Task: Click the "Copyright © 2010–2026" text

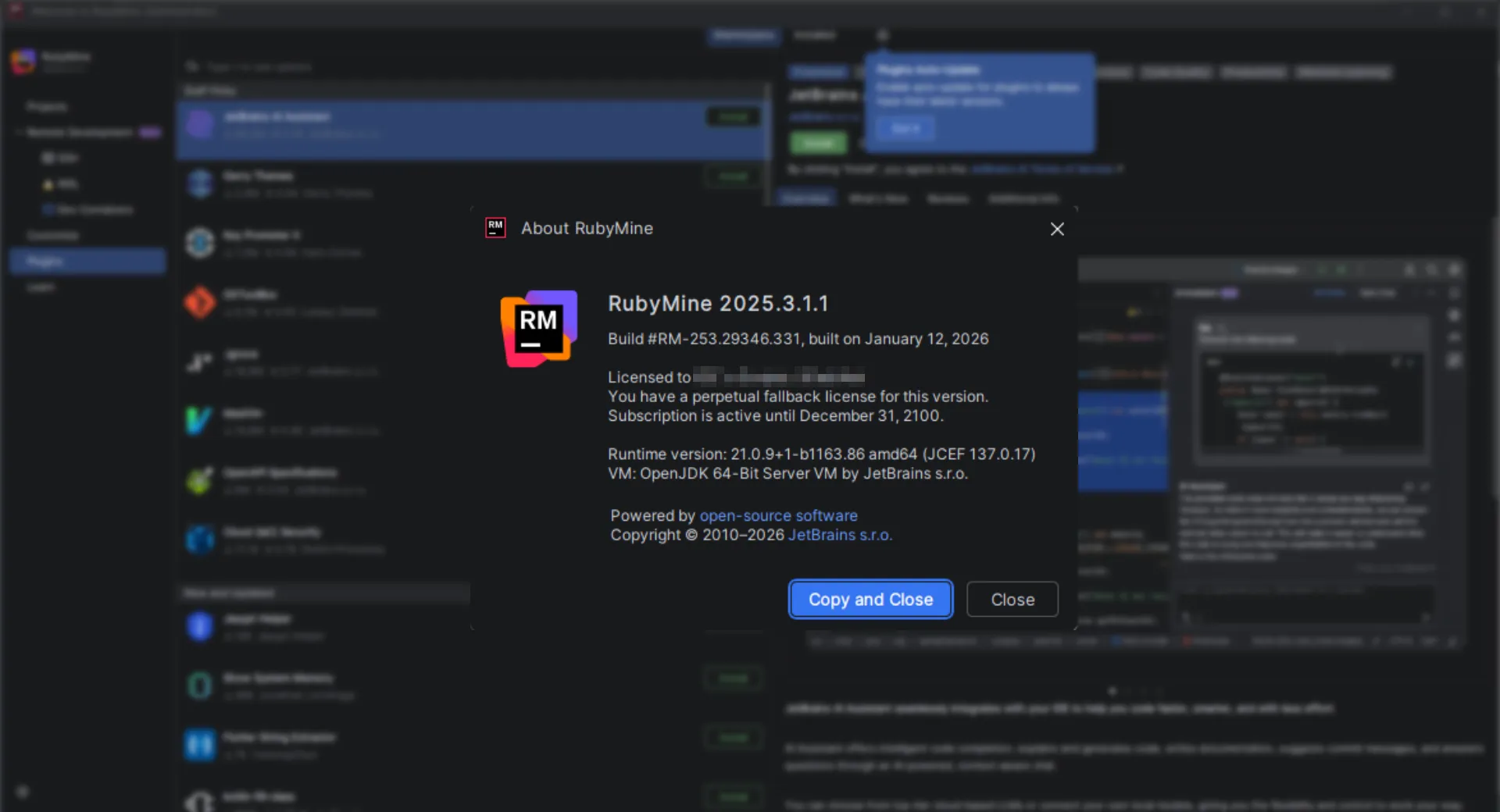Action: click(697, 536)
